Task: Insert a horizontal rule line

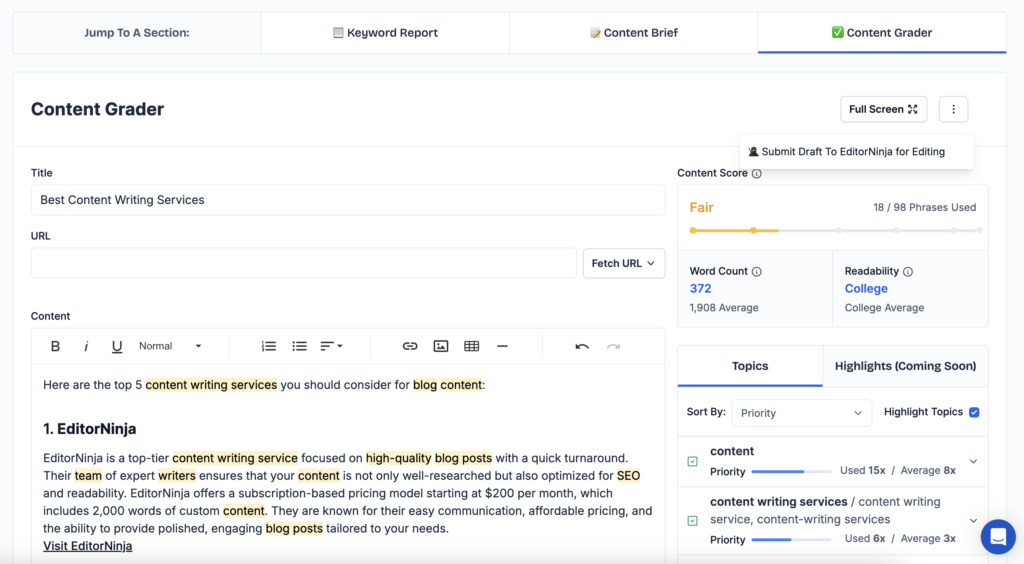Action: [x=502, y=346]
